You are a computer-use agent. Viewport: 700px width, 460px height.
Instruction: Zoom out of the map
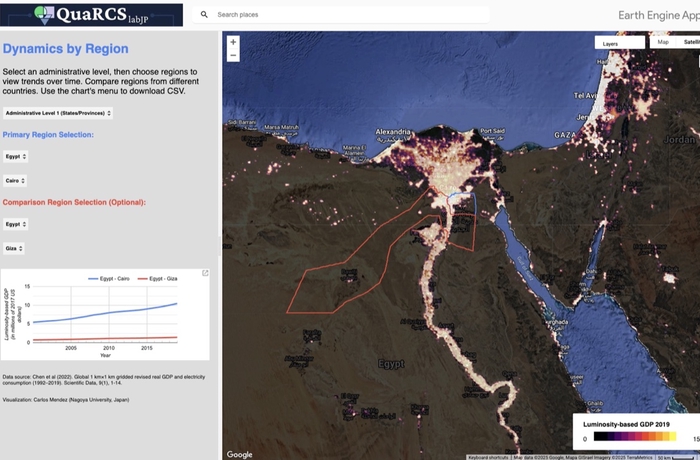point(233,56)
